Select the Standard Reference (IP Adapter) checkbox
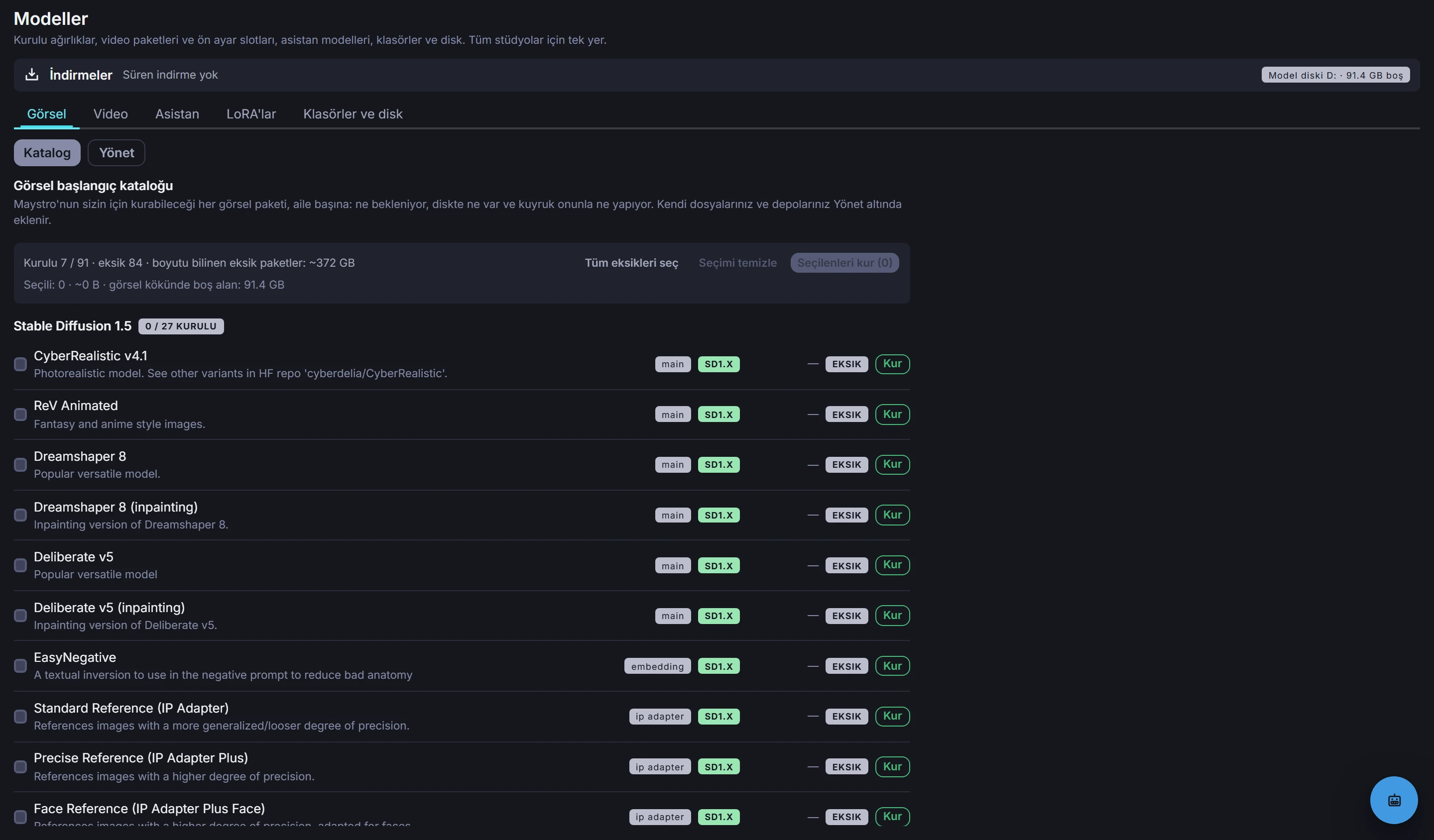Screen dimensions: 1434x840 [x=20, y=717]
